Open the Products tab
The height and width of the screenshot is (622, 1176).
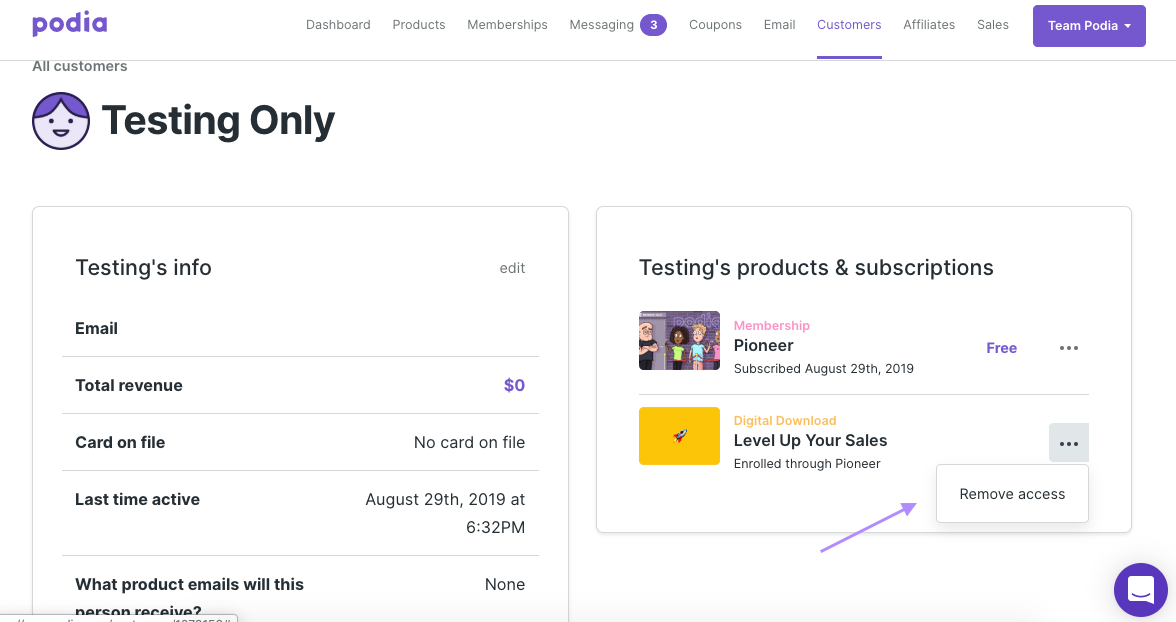418,25
